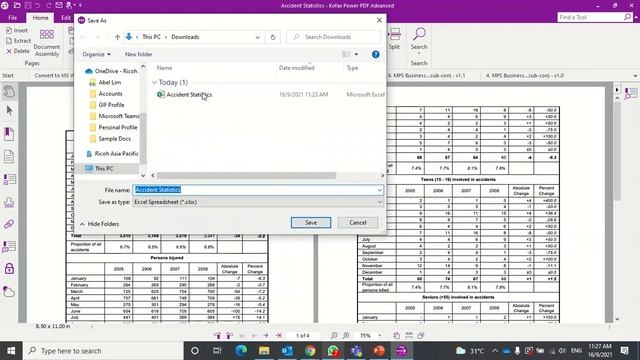Switch to MPS Business v1.1 document tab

pyautogui.click(x=427, y=76)
